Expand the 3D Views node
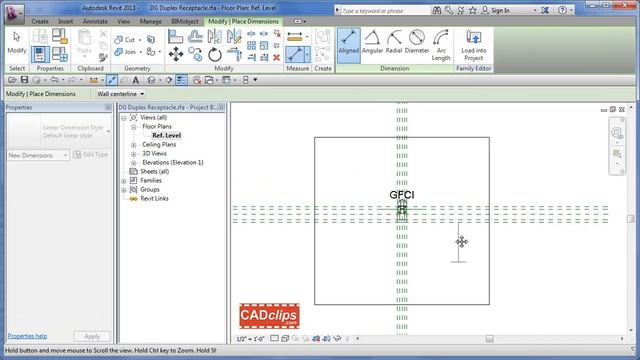This screenshot has width=640, height=360. pos(133,154)
